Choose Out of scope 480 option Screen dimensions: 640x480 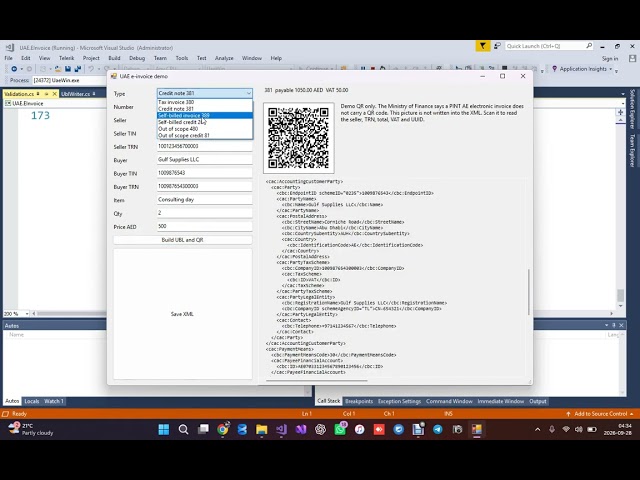(x=205, y=129)
